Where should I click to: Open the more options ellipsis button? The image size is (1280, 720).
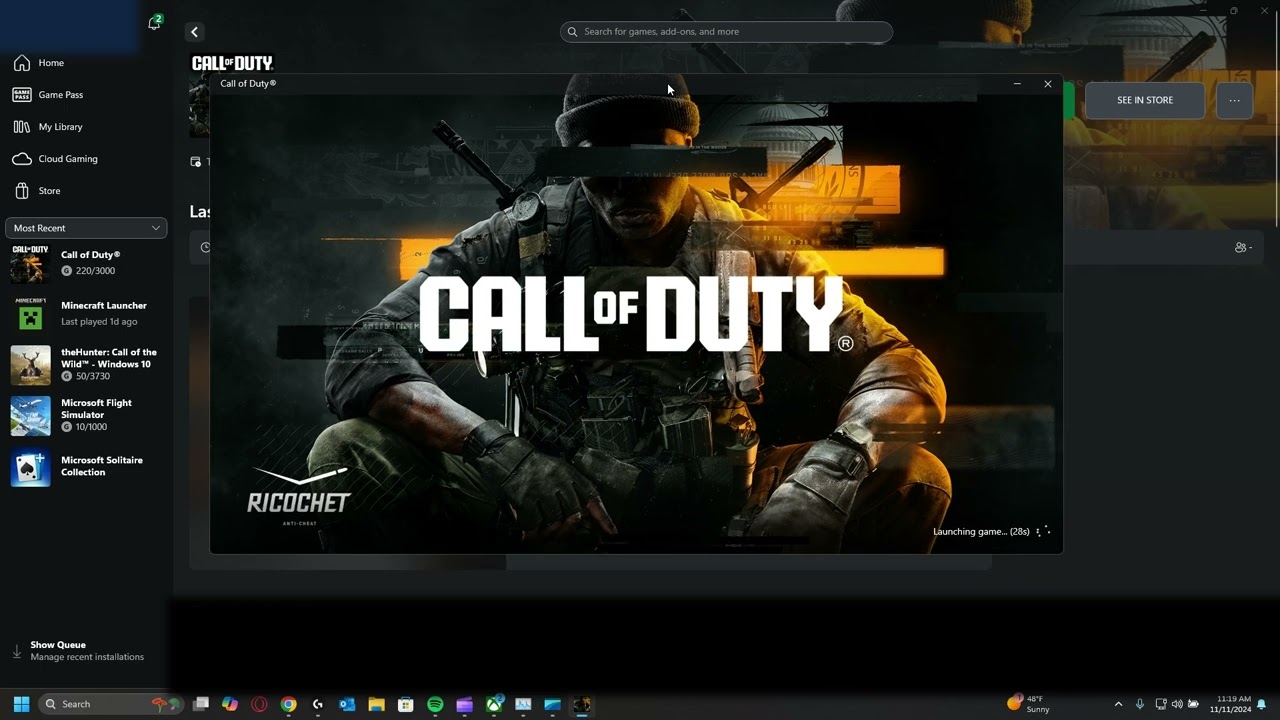(1234, 100)
